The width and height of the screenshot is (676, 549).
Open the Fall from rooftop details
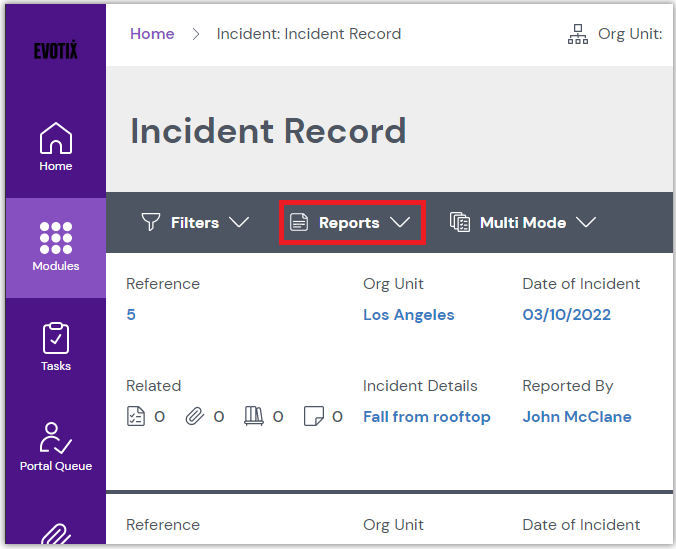(x=426, y=417)
